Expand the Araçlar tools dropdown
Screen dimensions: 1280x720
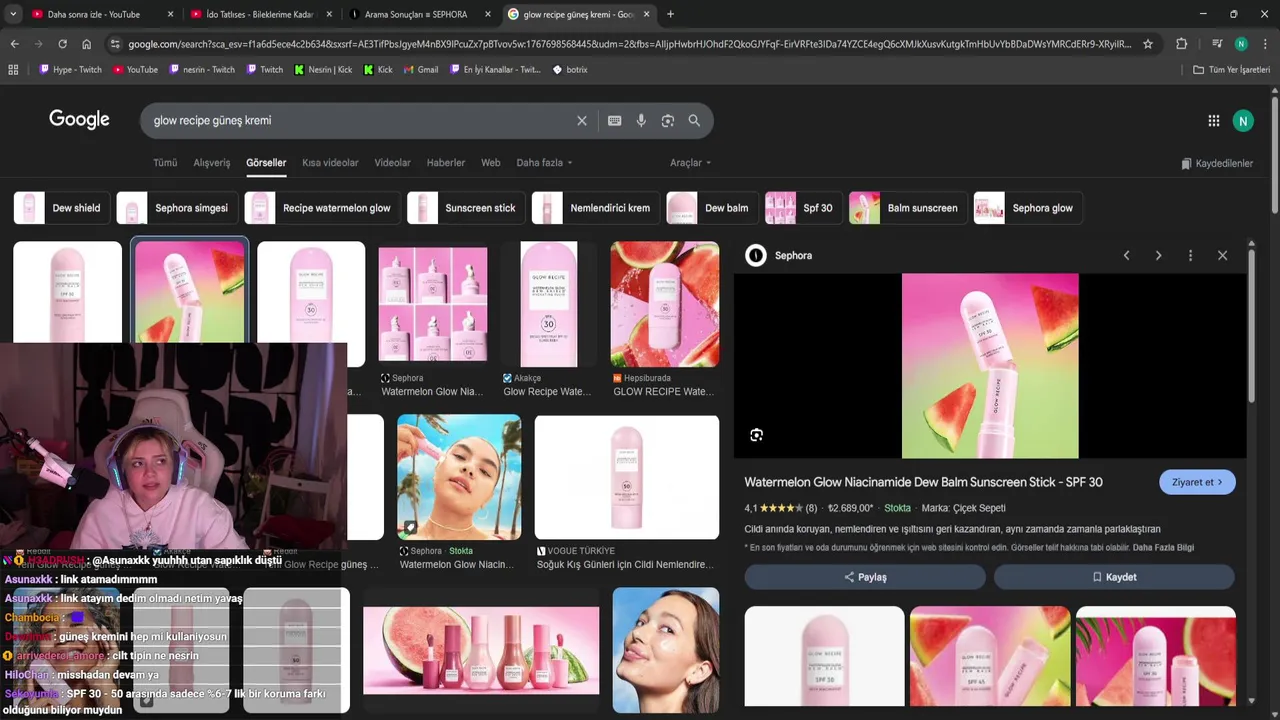(x=690, y=163)
